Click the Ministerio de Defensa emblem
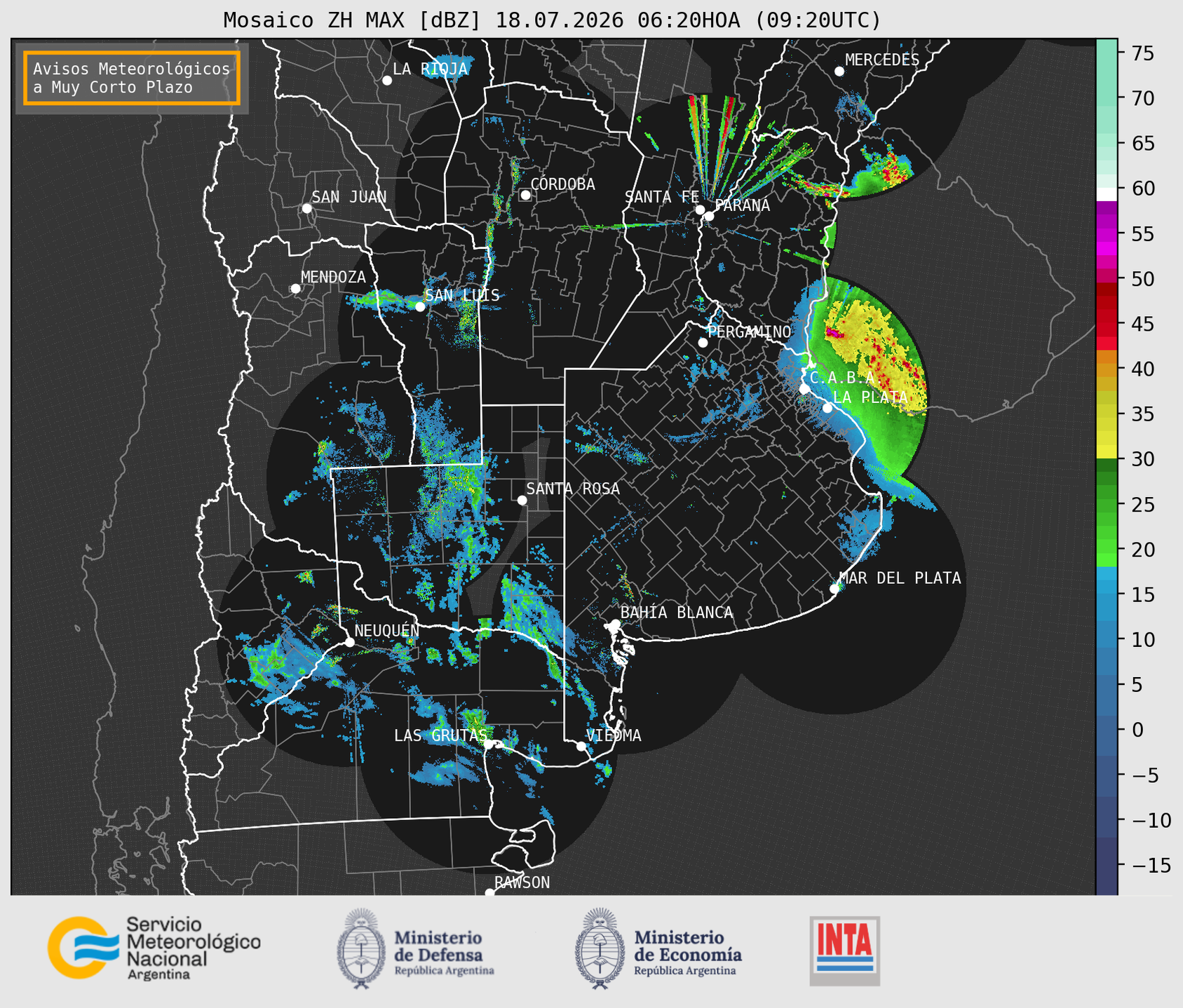This screenshot has height=1008, width=1183. click(360, 948)
